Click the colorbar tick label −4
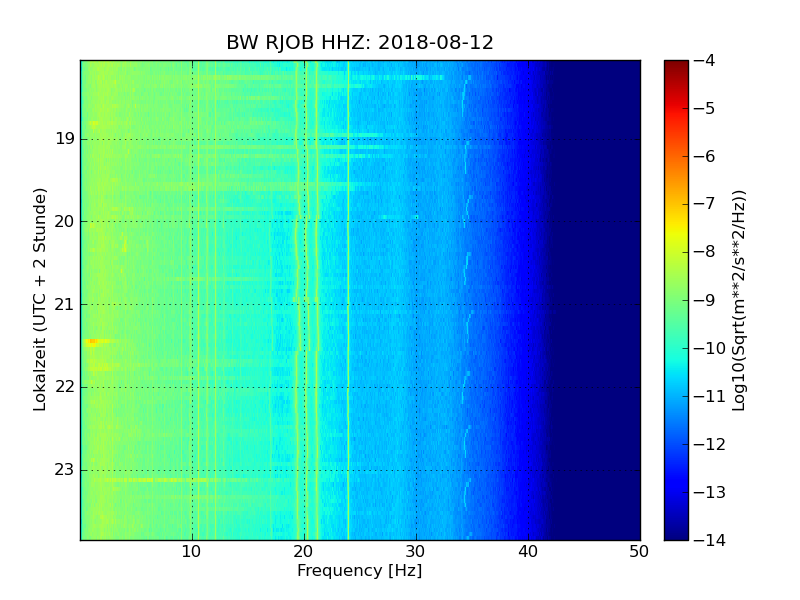The width and height of the screenshot is (800, 600). coord(705,61)
